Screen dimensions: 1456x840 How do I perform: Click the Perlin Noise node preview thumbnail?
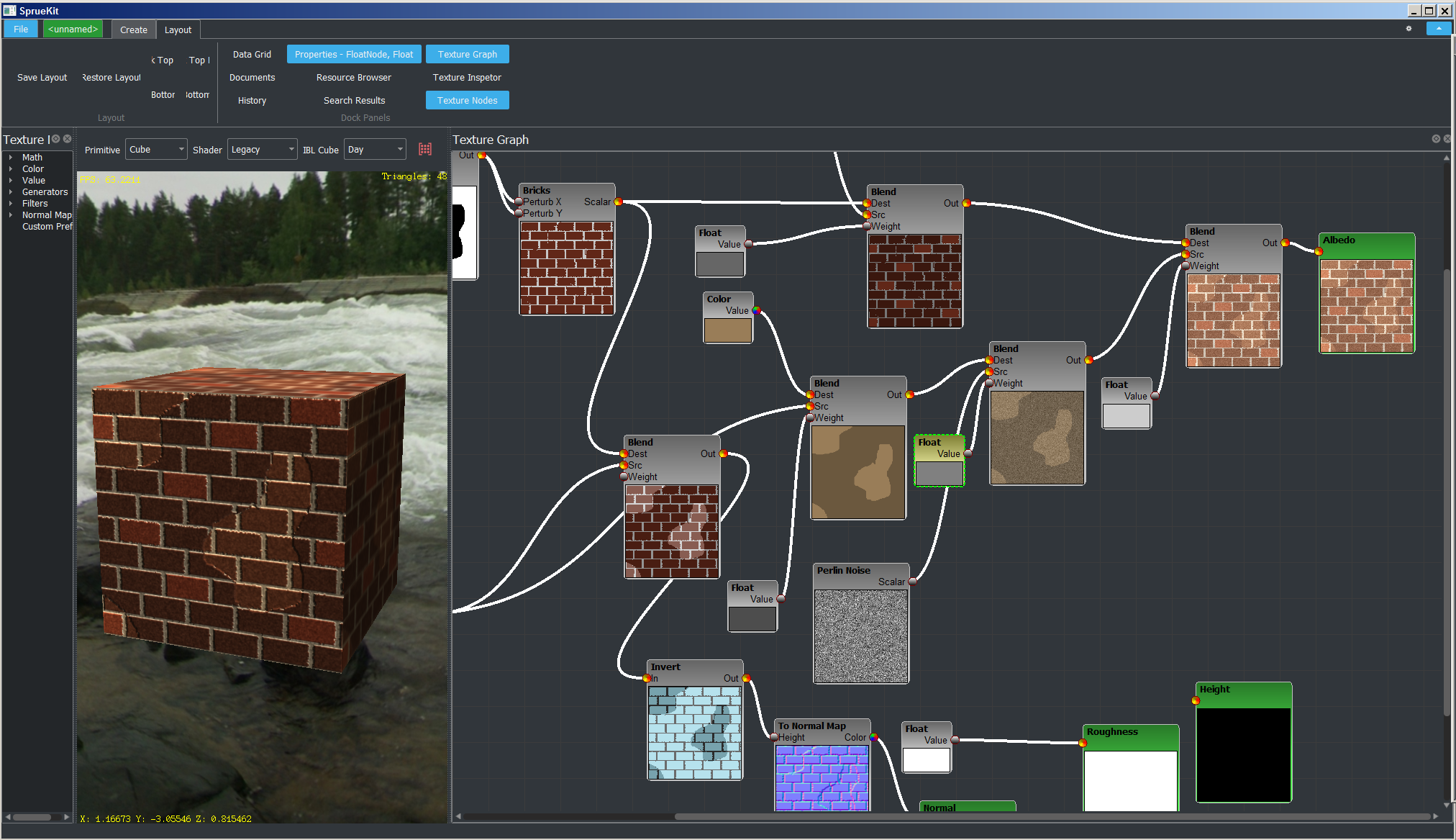pos(860,636)
